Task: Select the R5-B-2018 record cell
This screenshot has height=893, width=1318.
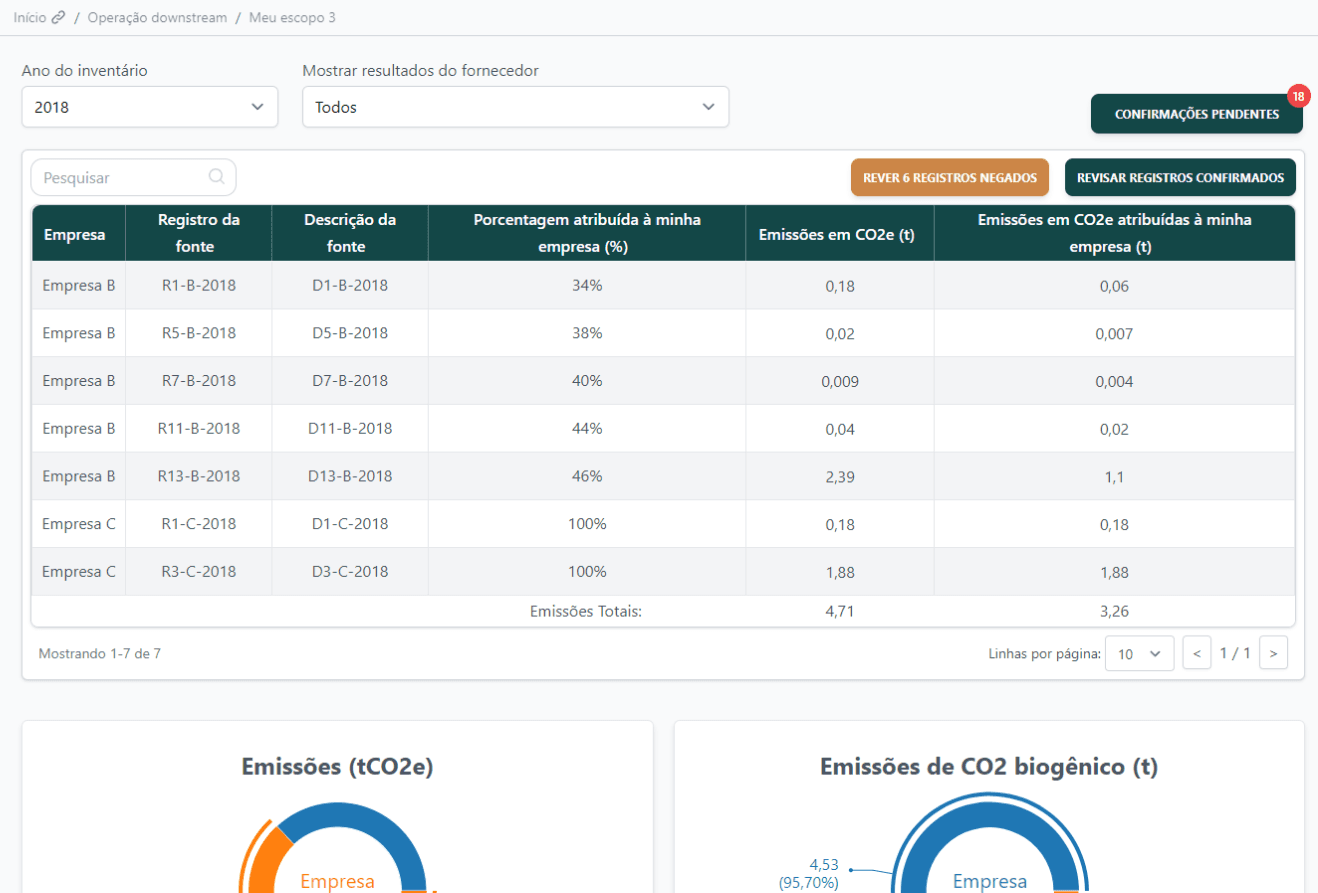Action: click(x=199, y=333)
